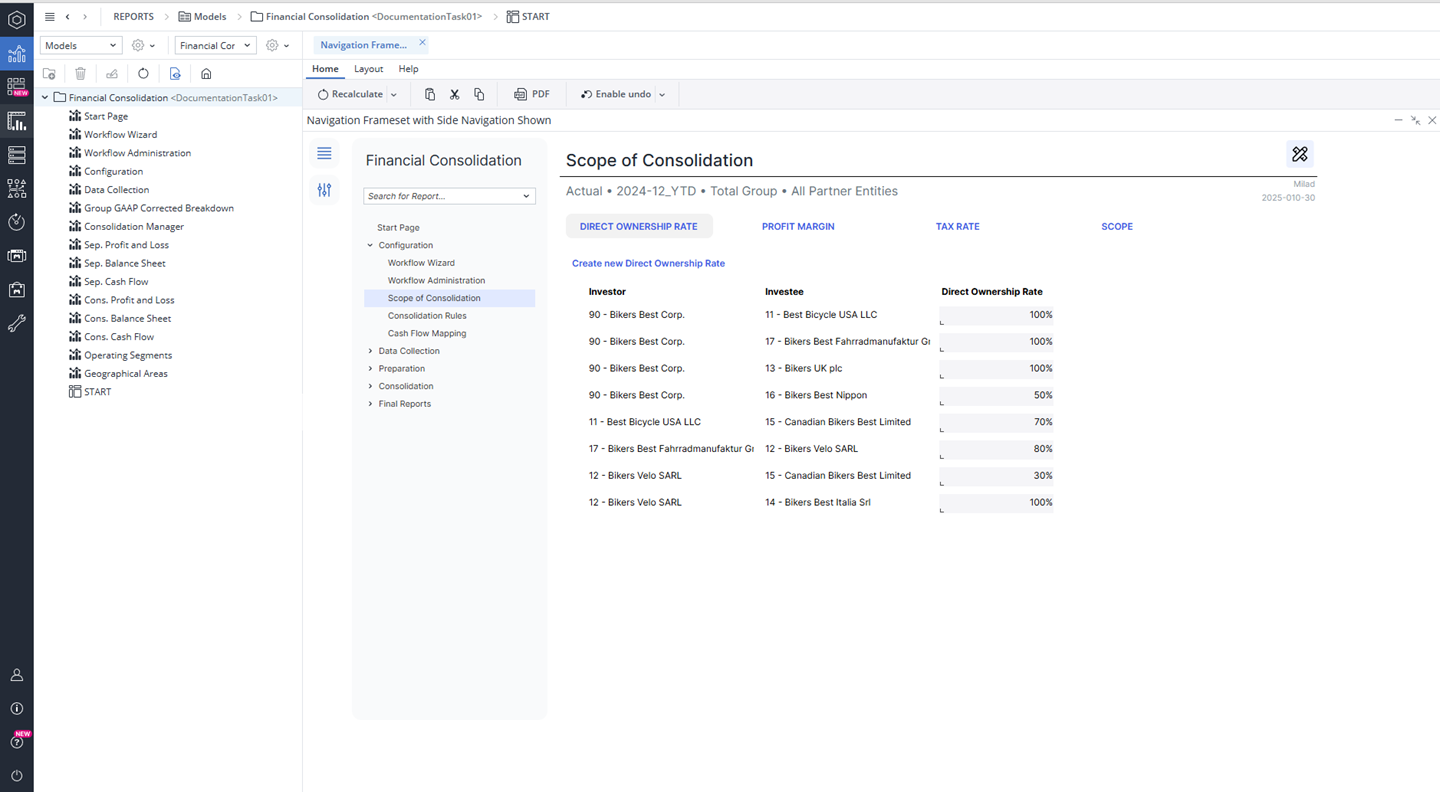Click the Search for Report field
This screenshot has height=792, width=1440.
[x=443, y=196]
